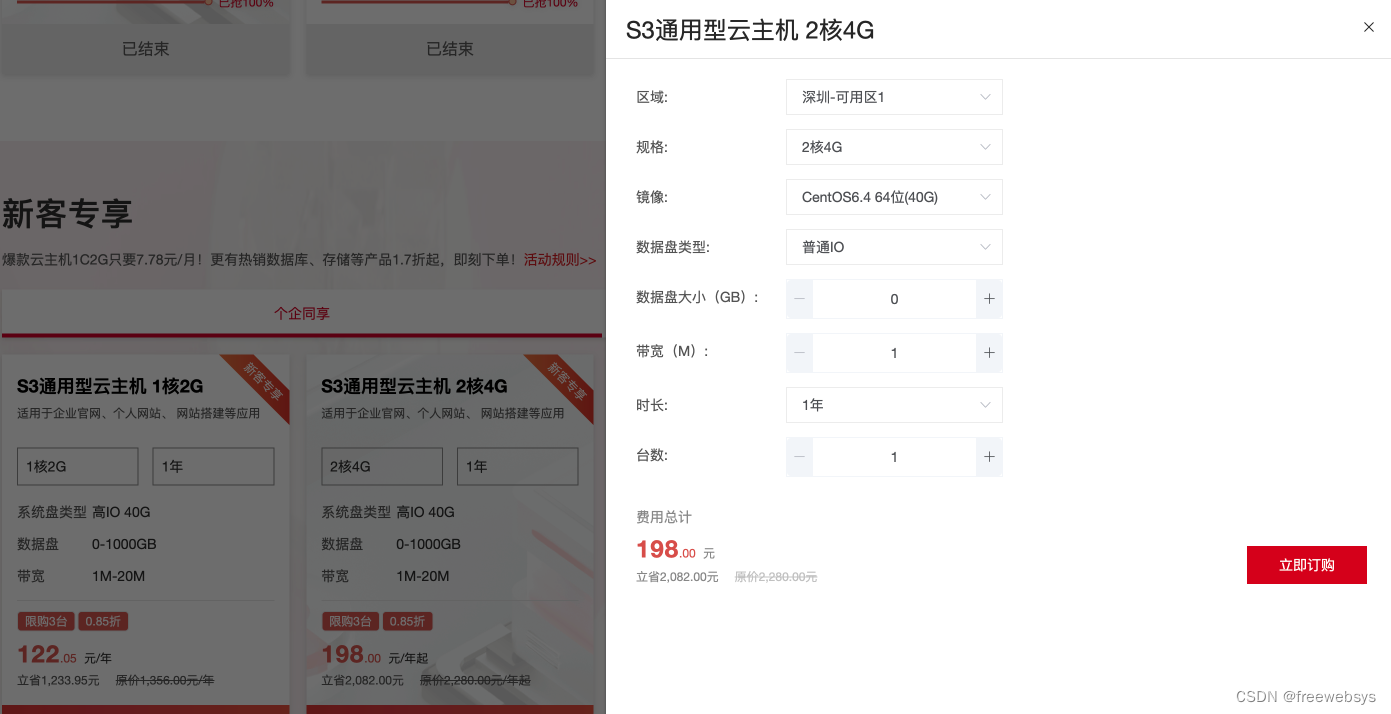The width and height of the screenshot is (1391, 714).
Task: Click the 带宽 value field
Action: (x=894, y=353)
